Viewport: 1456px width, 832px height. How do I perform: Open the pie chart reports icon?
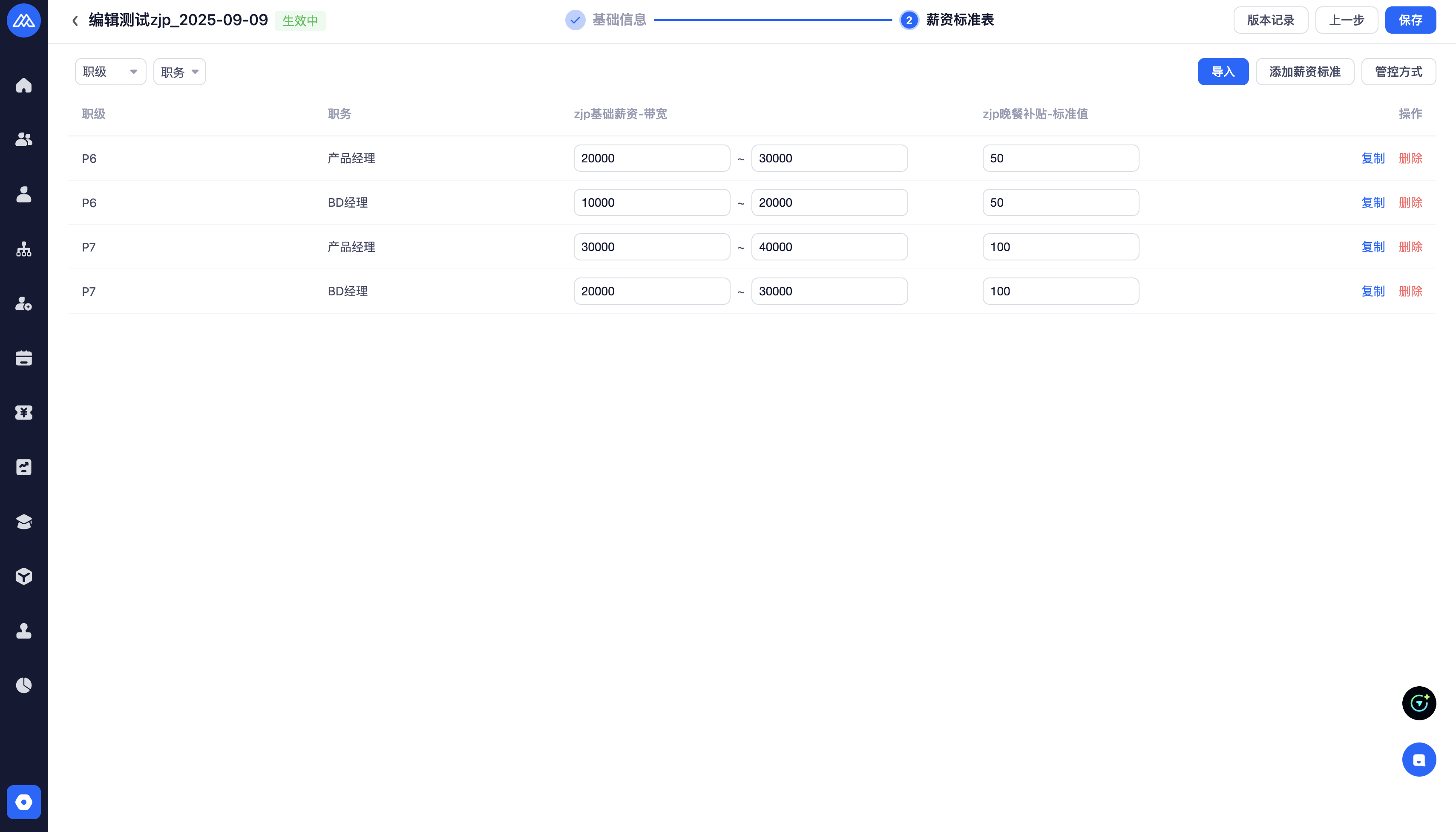pos(23,685)
